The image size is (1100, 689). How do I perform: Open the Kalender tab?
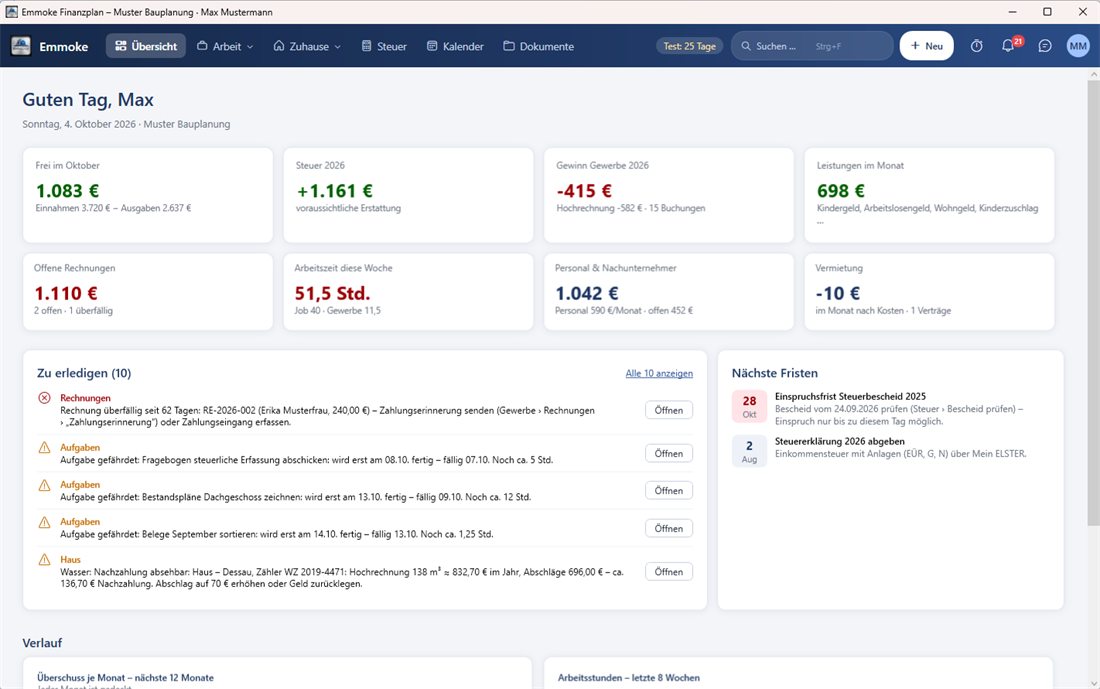[456, 46]
